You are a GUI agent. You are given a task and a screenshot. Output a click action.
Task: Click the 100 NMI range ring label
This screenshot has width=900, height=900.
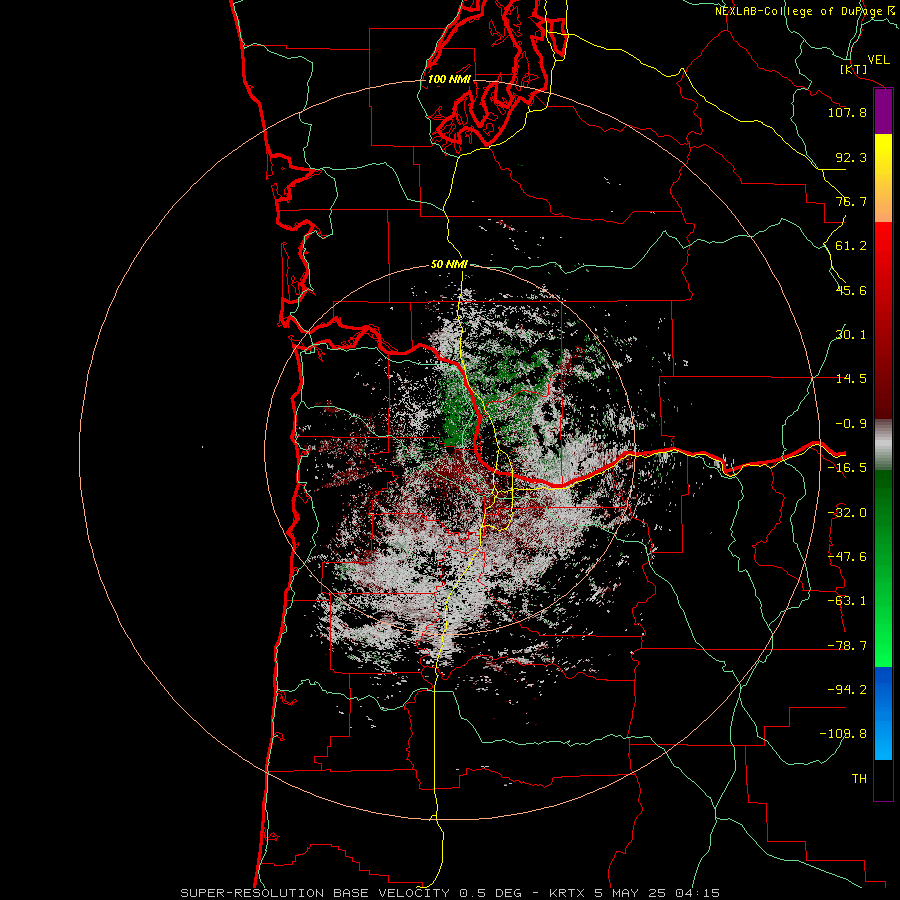click(x=449, y=79)
